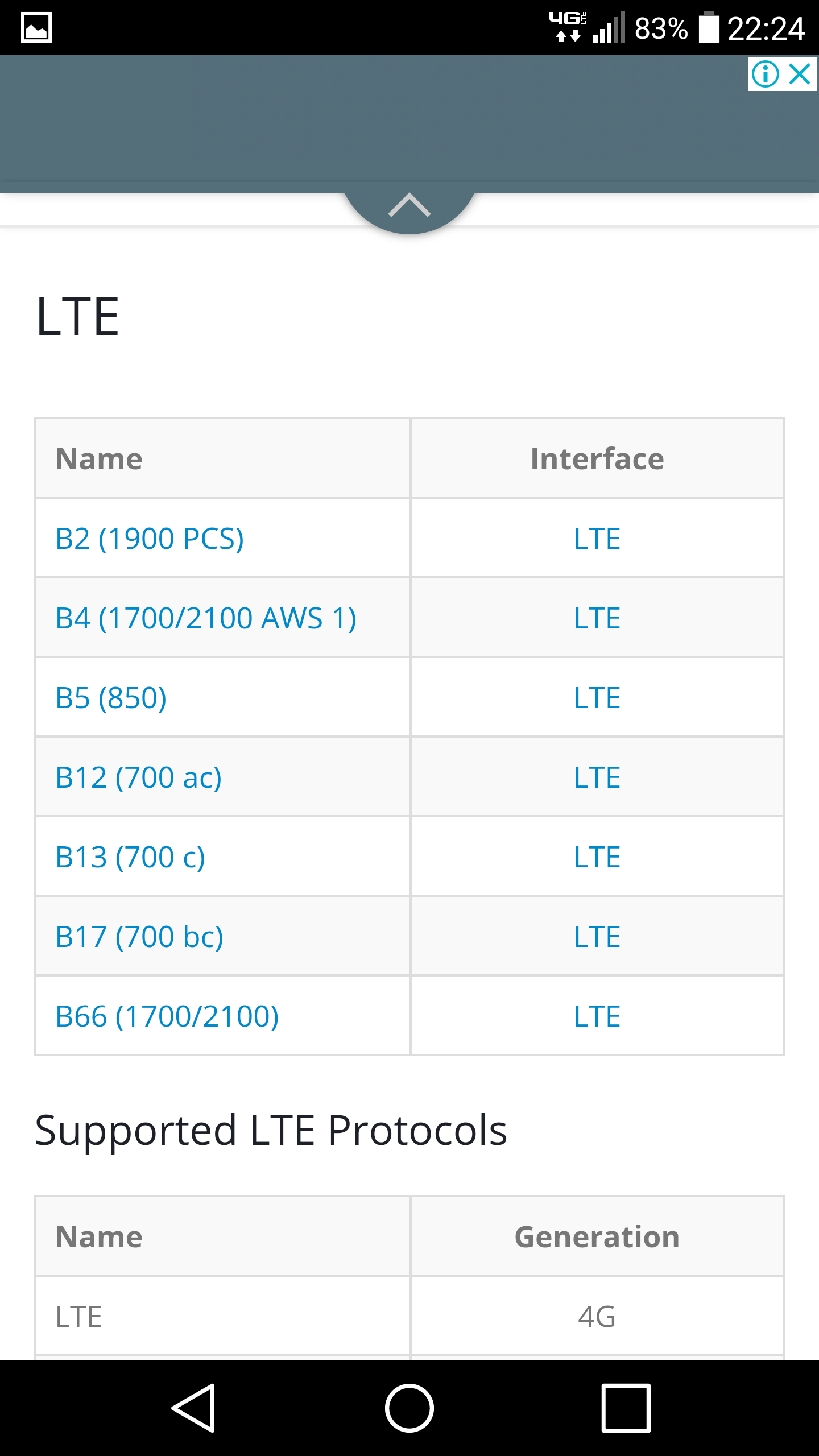
Task: Open recent apps overview button
Action: tap(626, 1408)
